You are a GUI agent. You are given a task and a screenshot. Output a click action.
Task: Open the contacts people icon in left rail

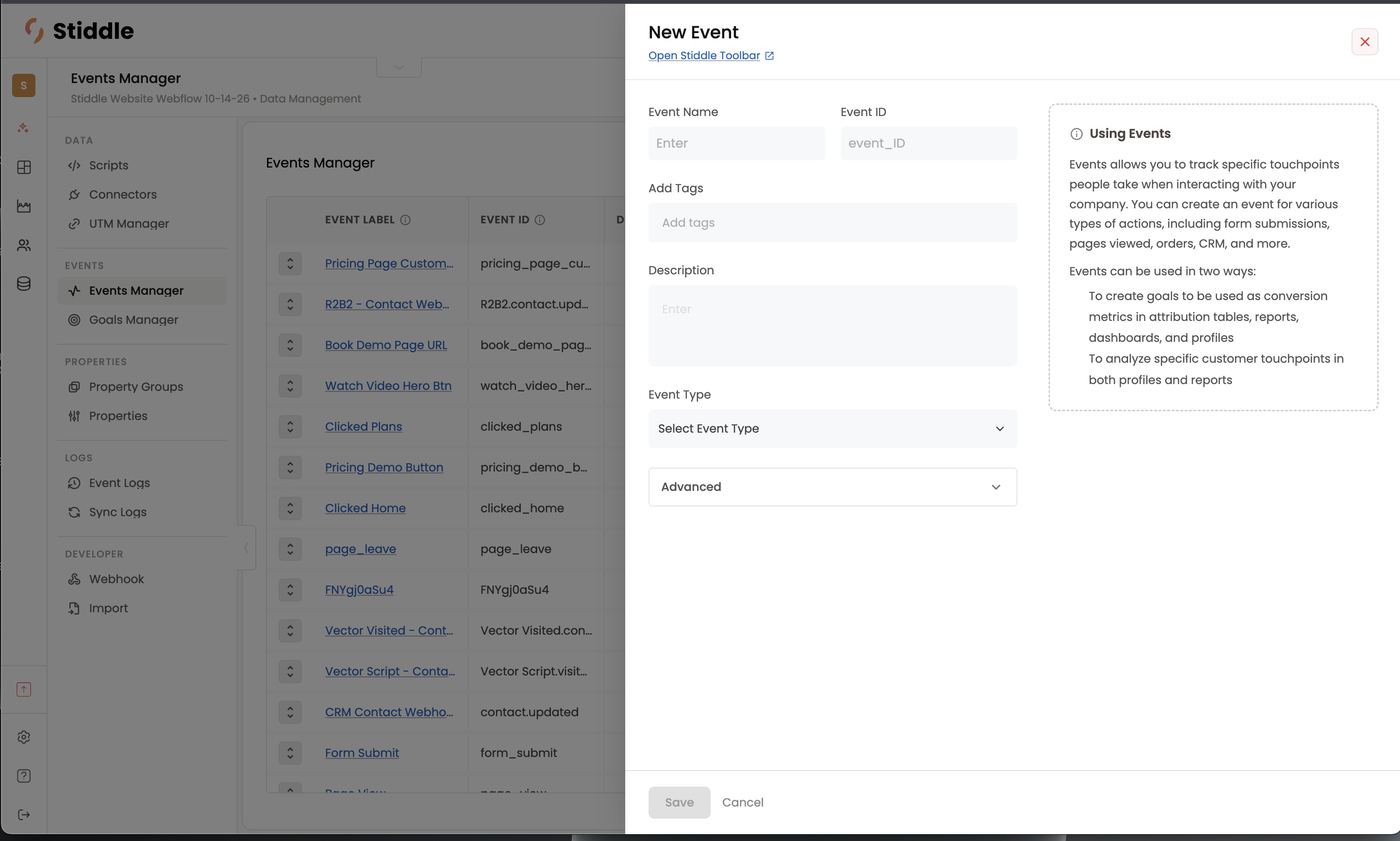(x=24, y=245)
